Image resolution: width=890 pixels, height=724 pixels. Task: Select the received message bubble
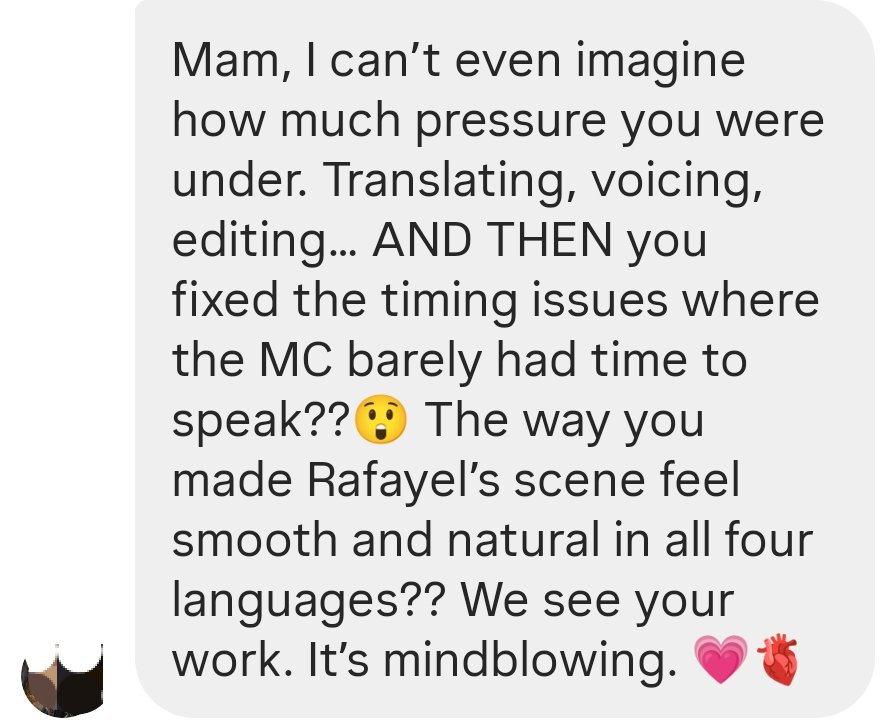tap(505, 359)
